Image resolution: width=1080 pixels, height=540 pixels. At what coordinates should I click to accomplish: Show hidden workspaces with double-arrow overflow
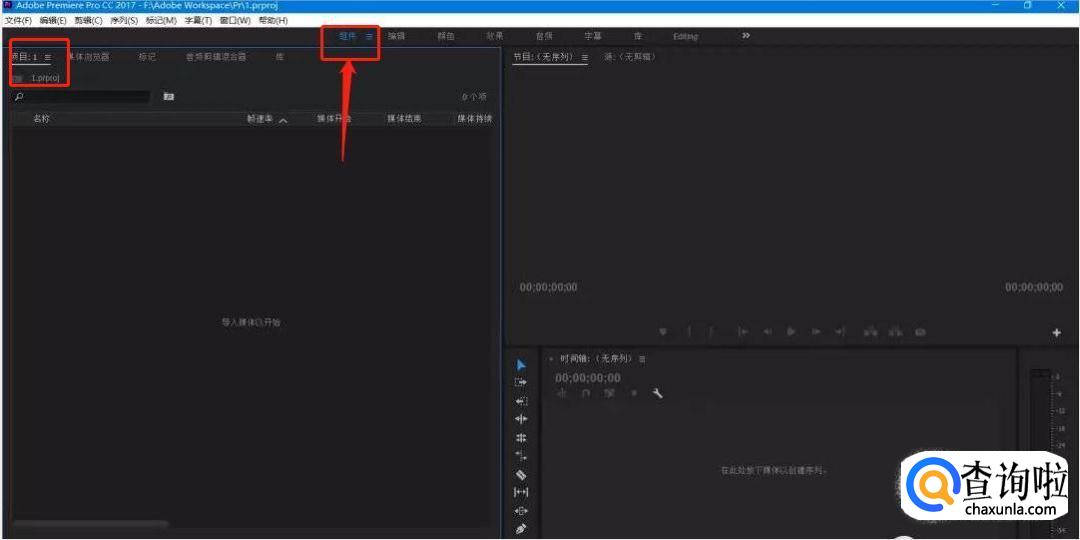pyautogui.click(x=746, y=36)
